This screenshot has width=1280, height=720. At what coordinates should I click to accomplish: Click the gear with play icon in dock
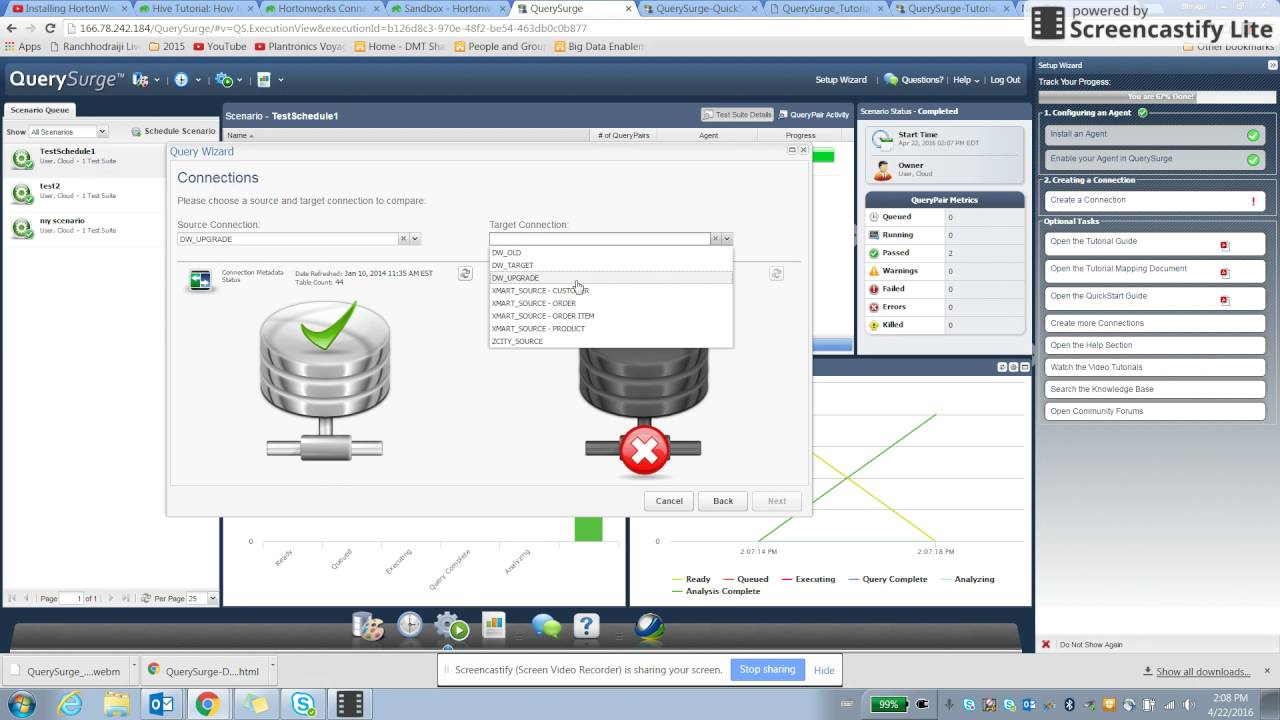pos(452,627)
